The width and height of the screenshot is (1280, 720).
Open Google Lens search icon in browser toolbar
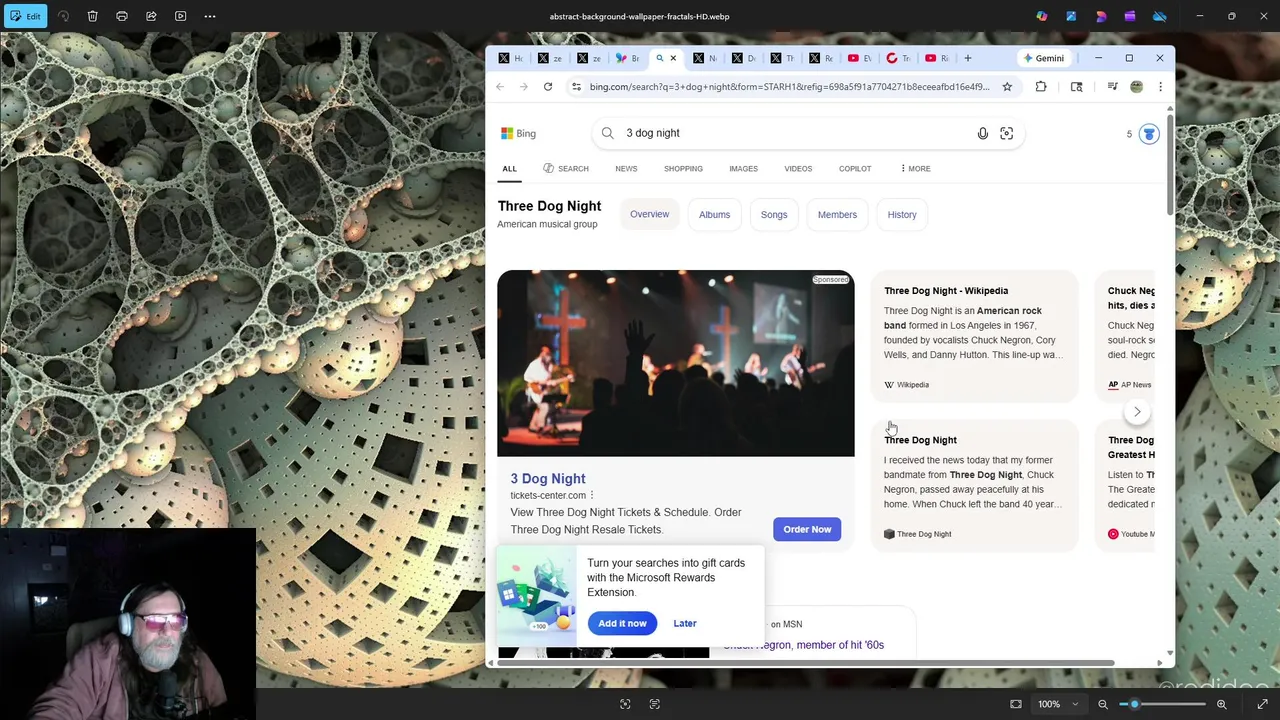pos(1077,87)
